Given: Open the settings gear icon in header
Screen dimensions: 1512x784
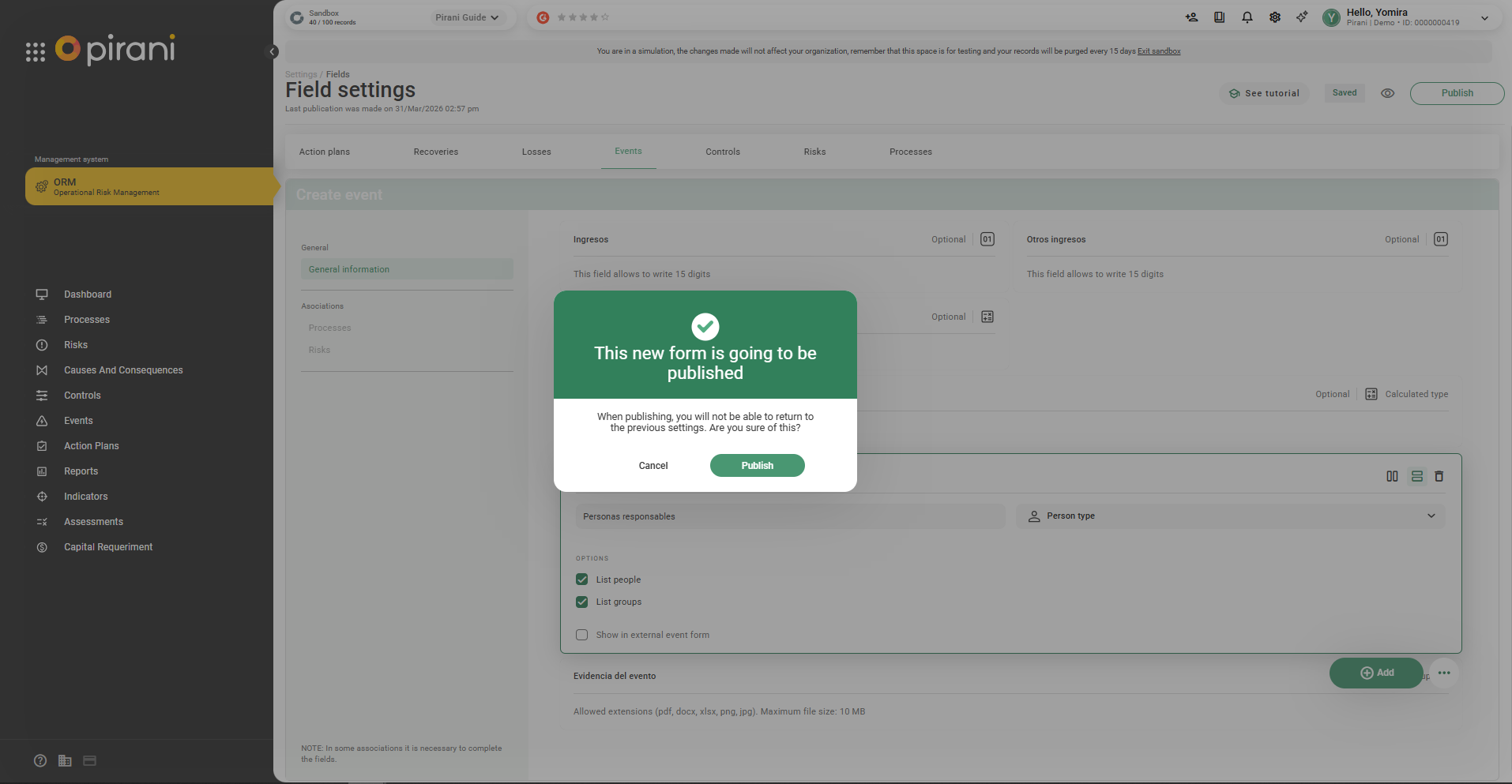Looking at the screenshot, I should coord(1274,17).
